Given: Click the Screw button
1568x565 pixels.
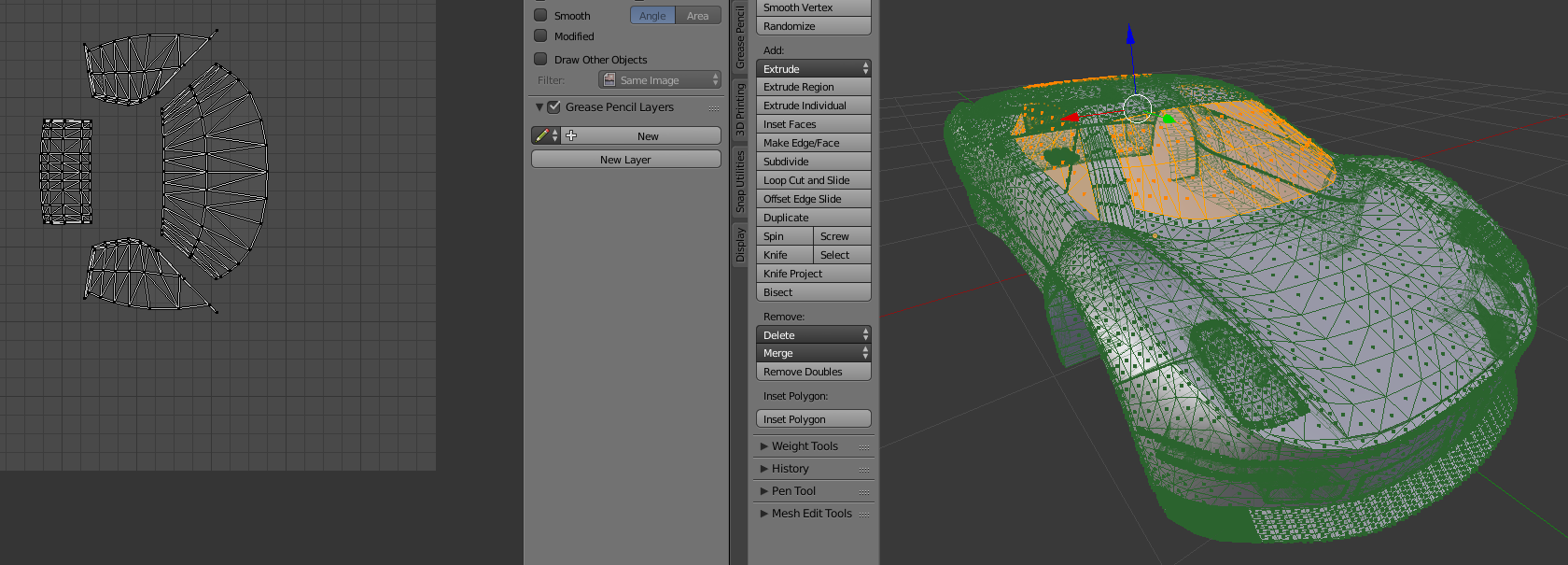Looking at the screenshot, I should point(842,236).
